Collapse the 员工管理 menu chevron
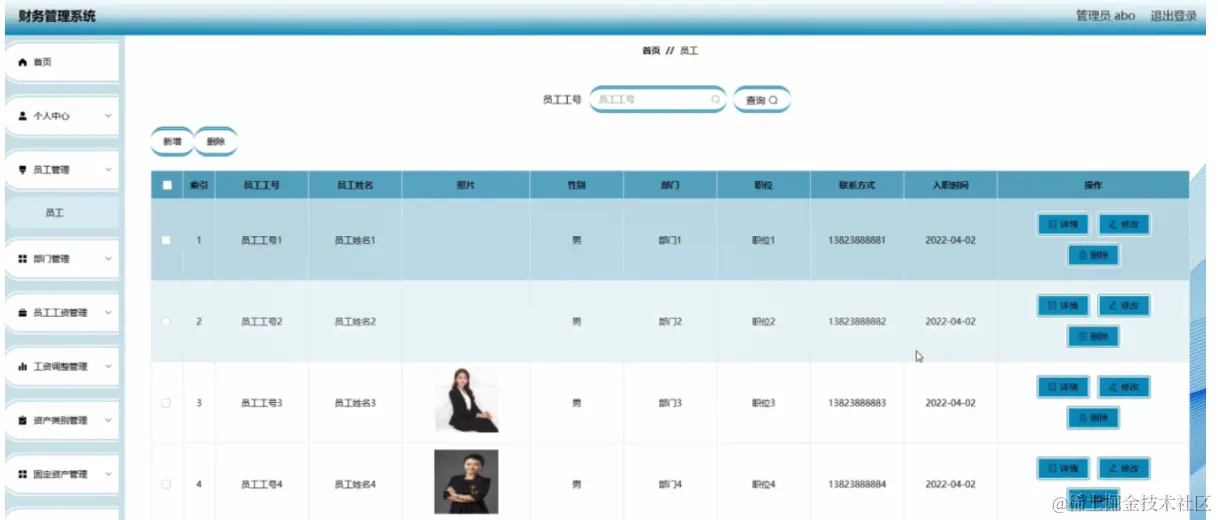Viewport: 1218px width, 520px height. click(108, 170)
